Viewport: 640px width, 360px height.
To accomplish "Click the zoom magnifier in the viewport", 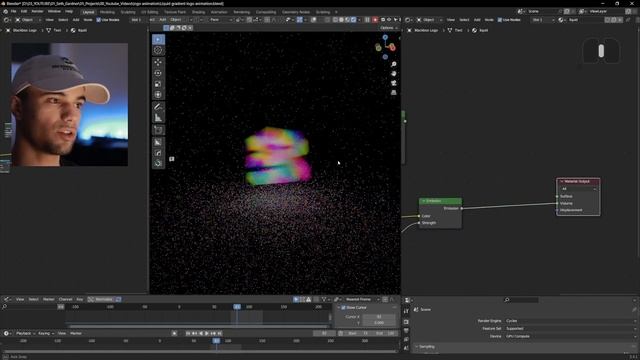I will click(x=393, y=64).
